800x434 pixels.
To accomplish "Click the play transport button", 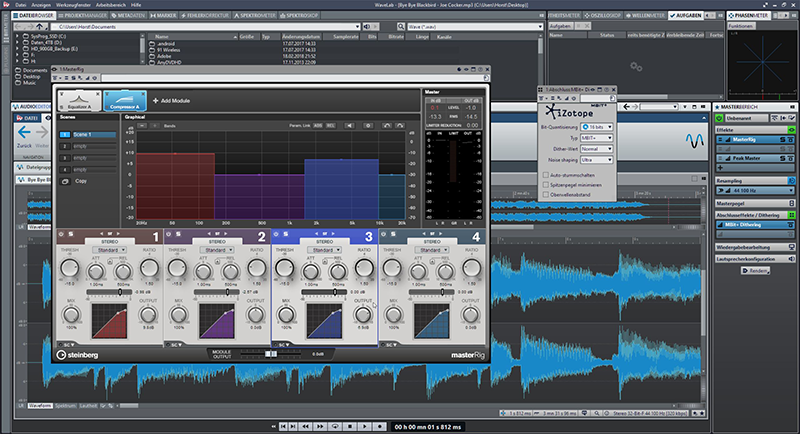I will pos(364,426).
